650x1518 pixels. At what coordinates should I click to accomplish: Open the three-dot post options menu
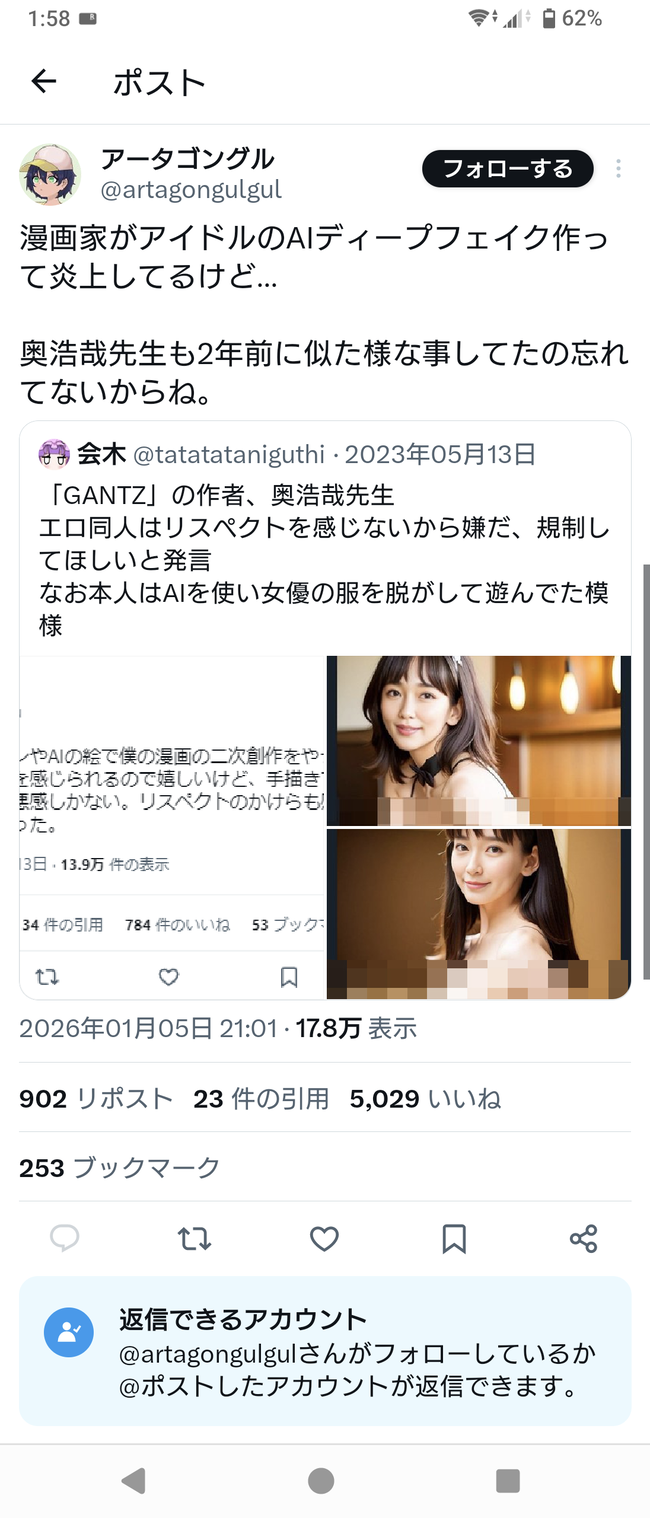pyautogui.click(x=618, y=169)
